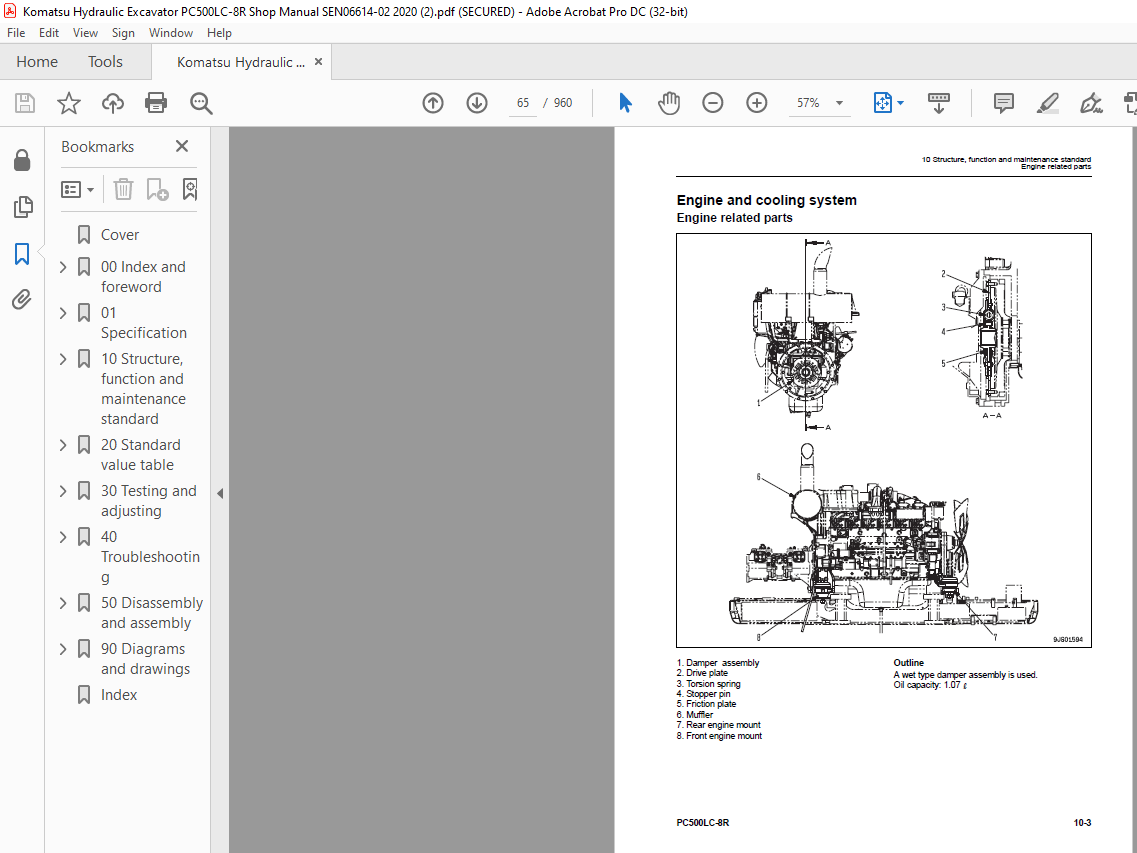
Task: Expand the 20 Standard value table bookmark
Action: (x=63, y=445)
